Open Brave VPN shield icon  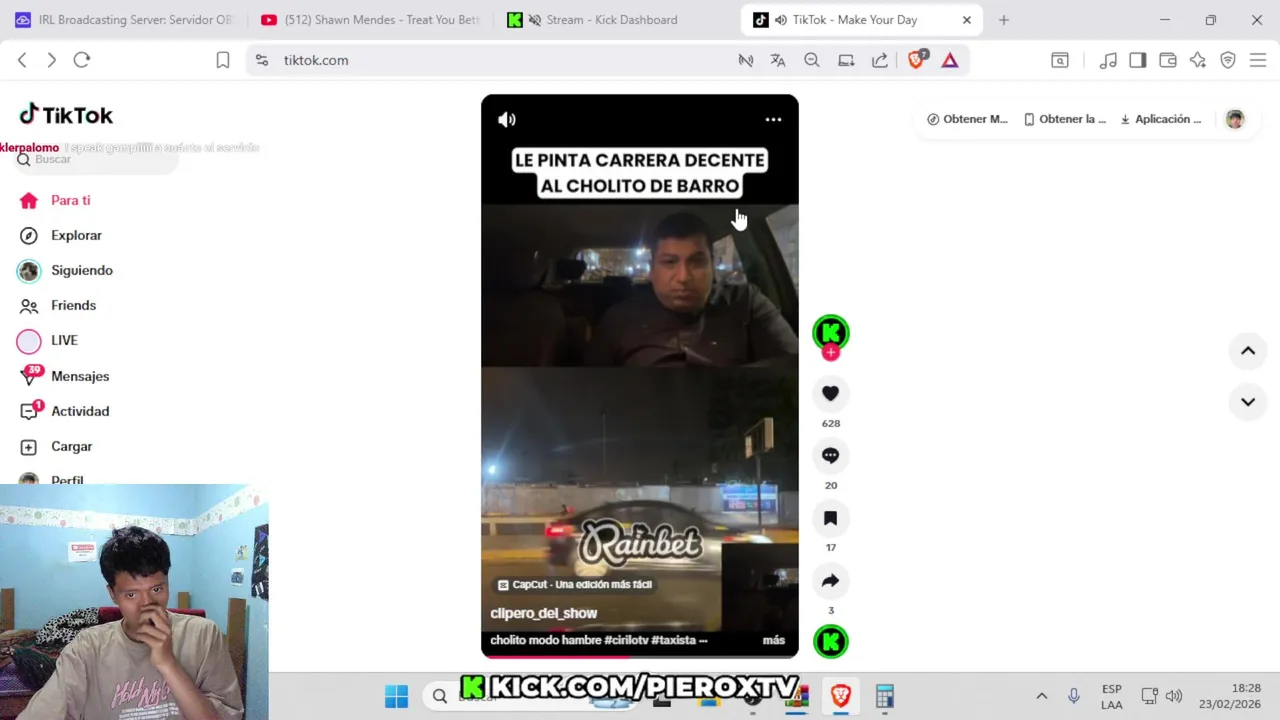tap(1228, 60)
